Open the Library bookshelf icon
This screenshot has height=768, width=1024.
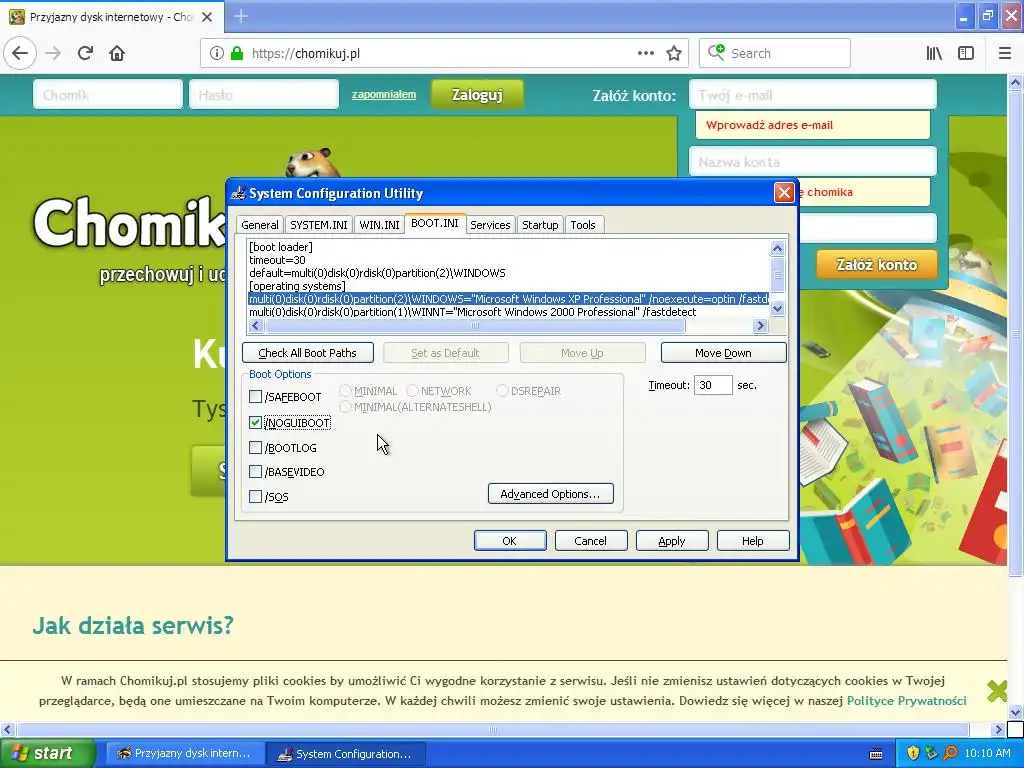[934, 54]
